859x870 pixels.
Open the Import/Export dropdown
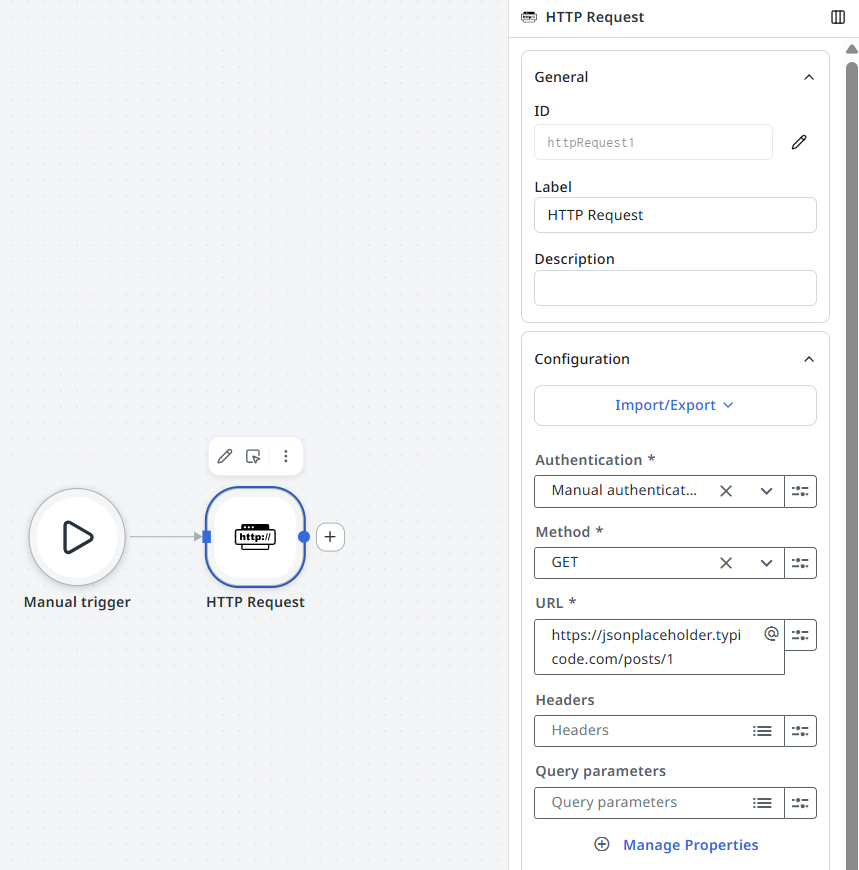(675, 406)
